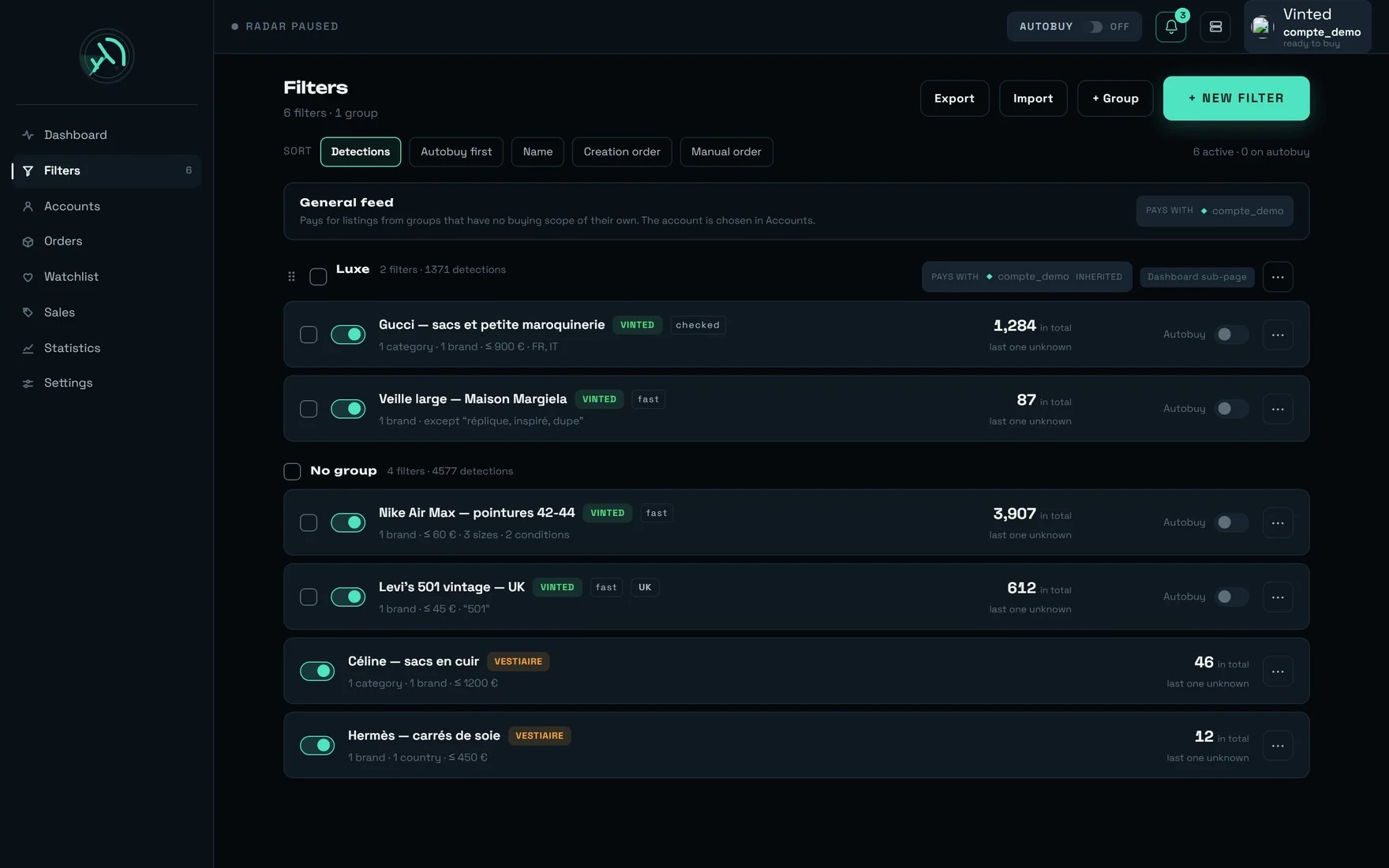Click the RADAR PAUSED status indicator
The width and height of the screenshot is (1389, 868).
pos(285,27)
